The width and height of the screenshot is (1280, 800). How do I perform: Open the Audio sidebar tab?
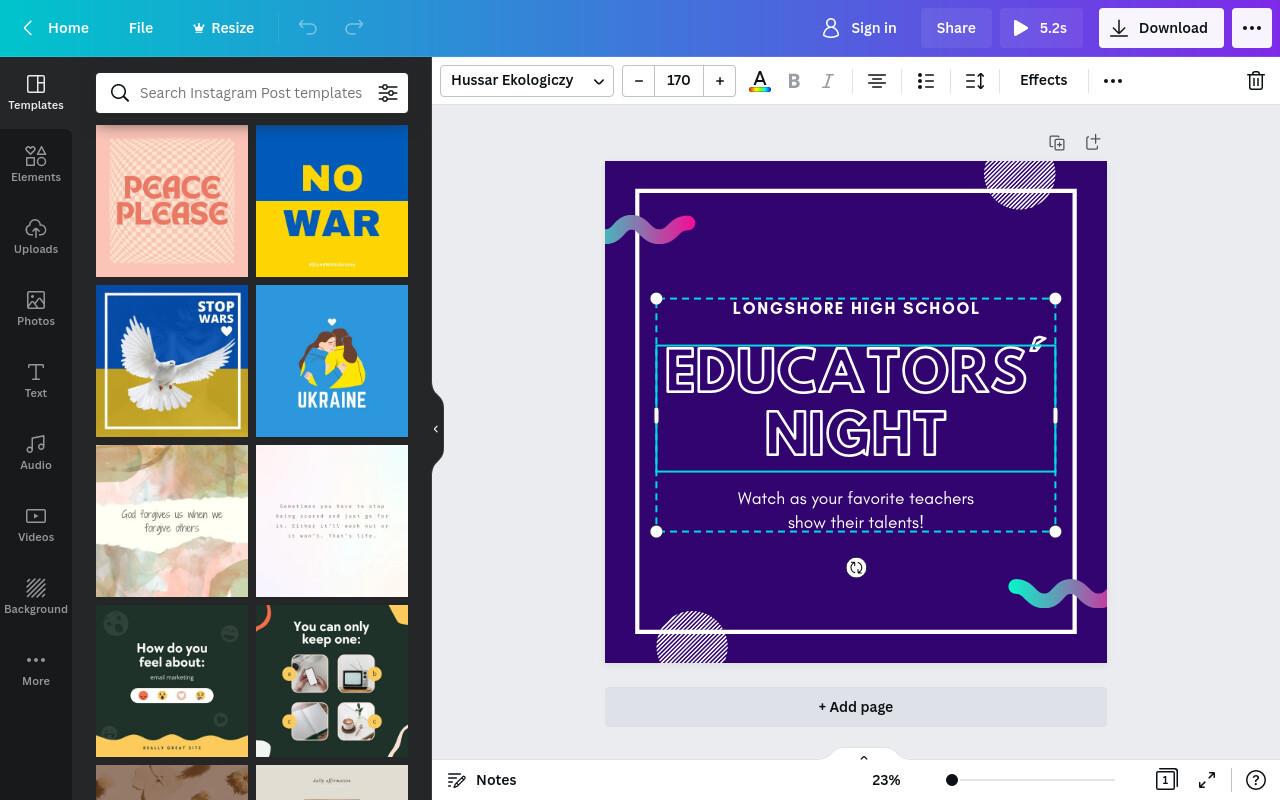tap(36, 453)
